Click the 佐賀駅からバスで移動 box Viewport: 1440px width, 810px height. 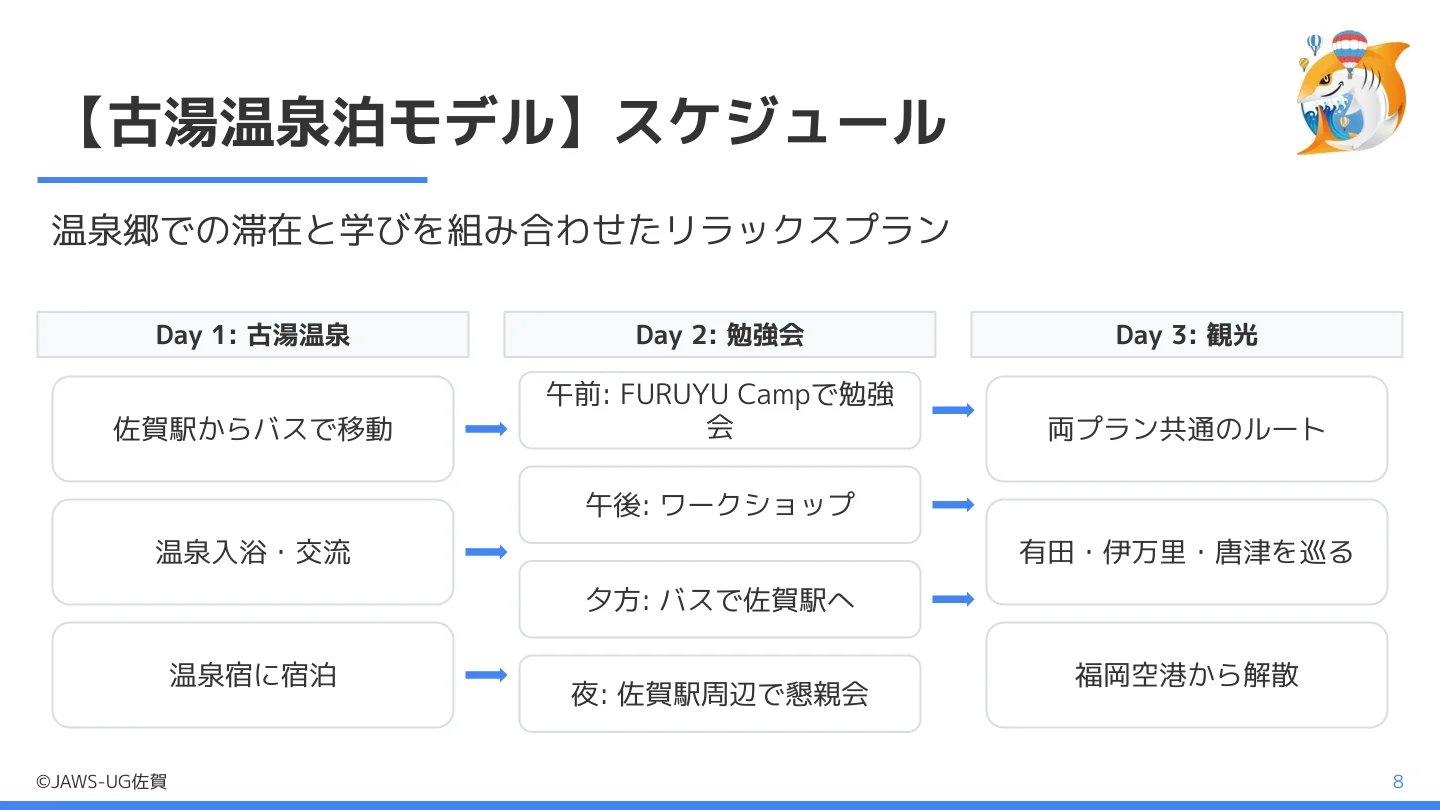[x=253, y=429]
